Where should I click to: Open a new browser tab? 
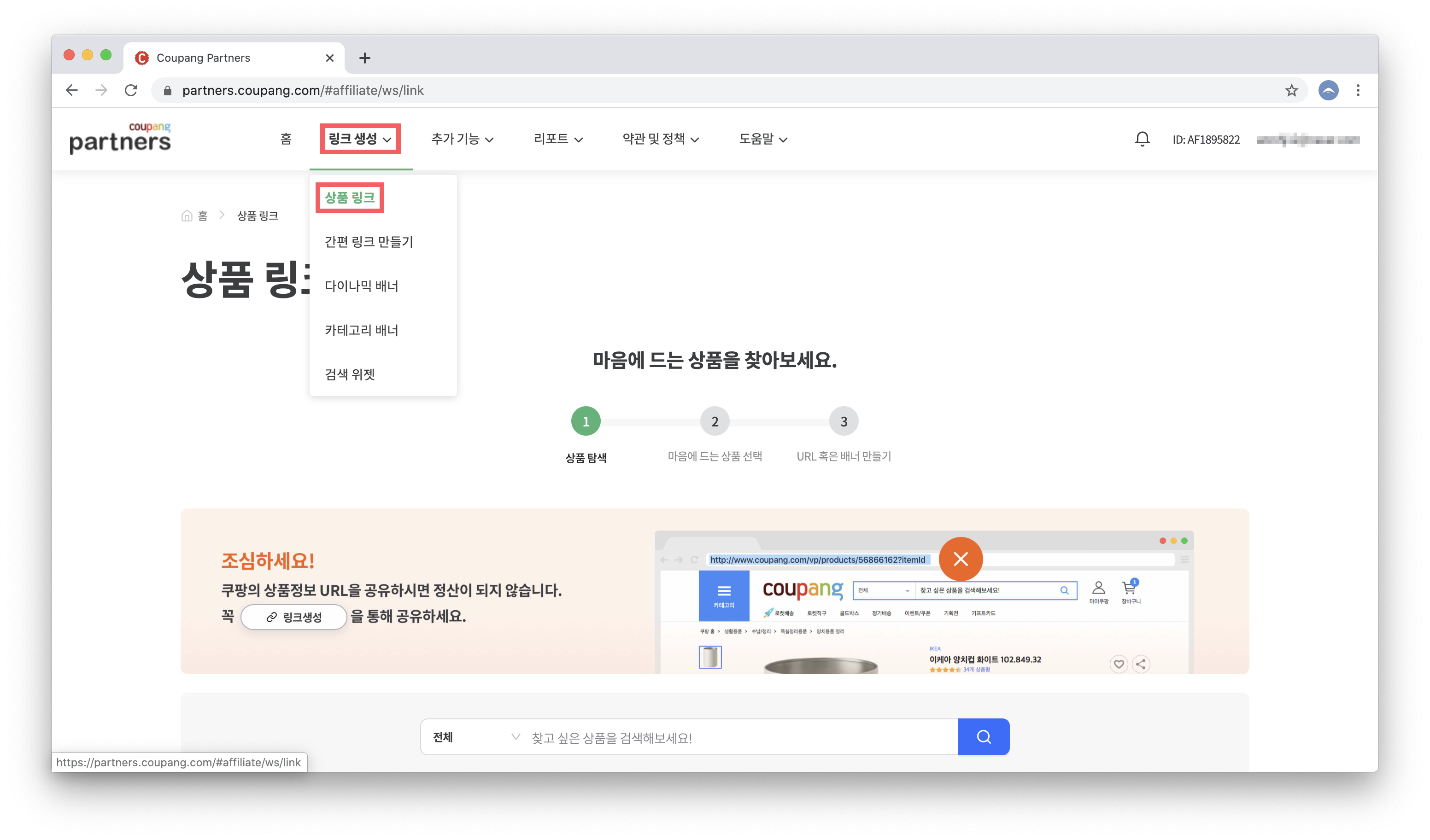click(365, 58)
